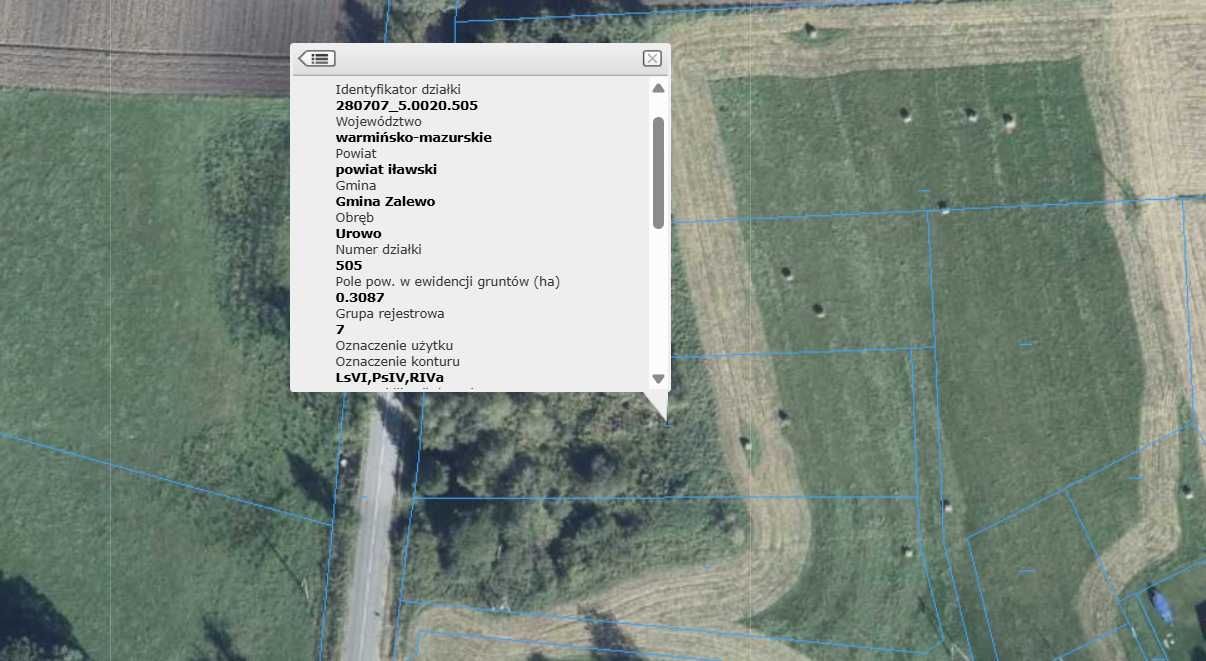Viewport: 1206px width, 661px height.
Task: Click the back-to-list icon in popup header
Action: (317, 59)
